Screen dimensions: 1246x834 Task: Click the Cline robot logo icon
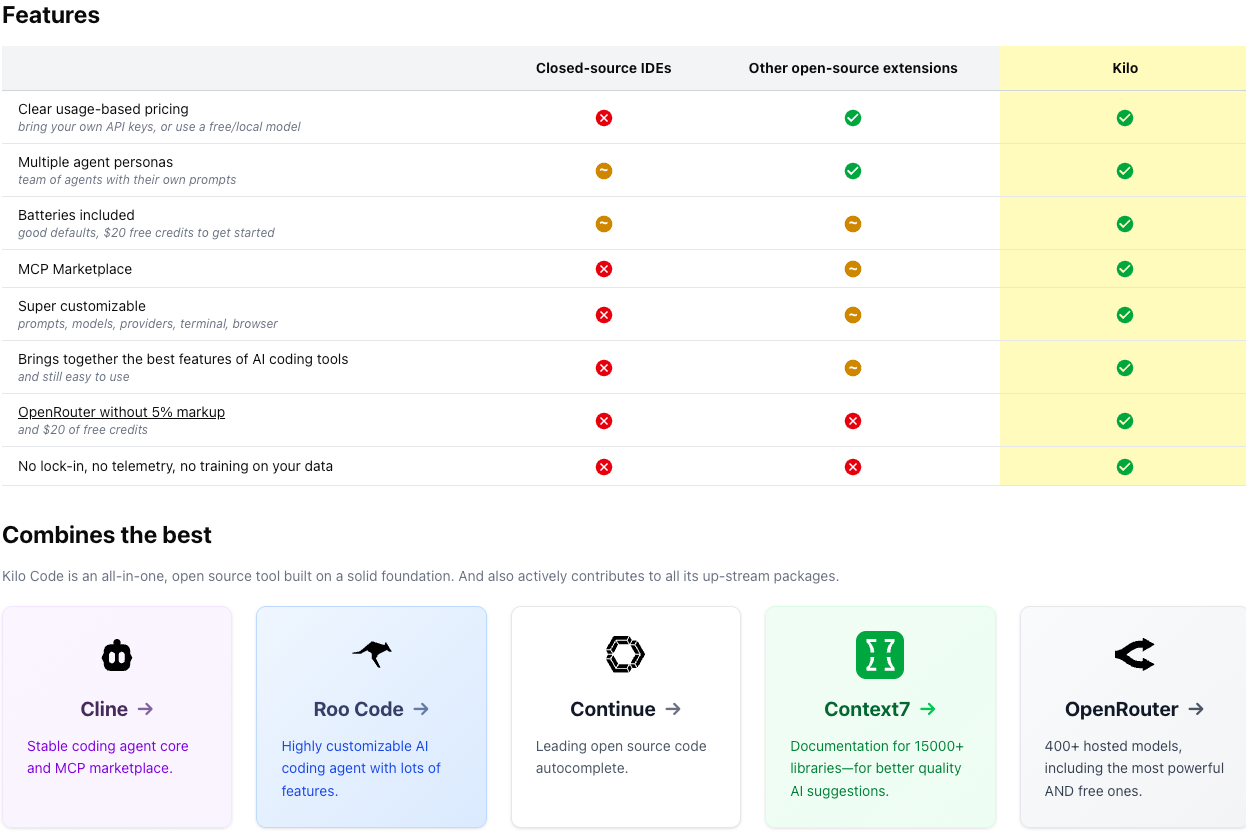click(x=117, y=655)
